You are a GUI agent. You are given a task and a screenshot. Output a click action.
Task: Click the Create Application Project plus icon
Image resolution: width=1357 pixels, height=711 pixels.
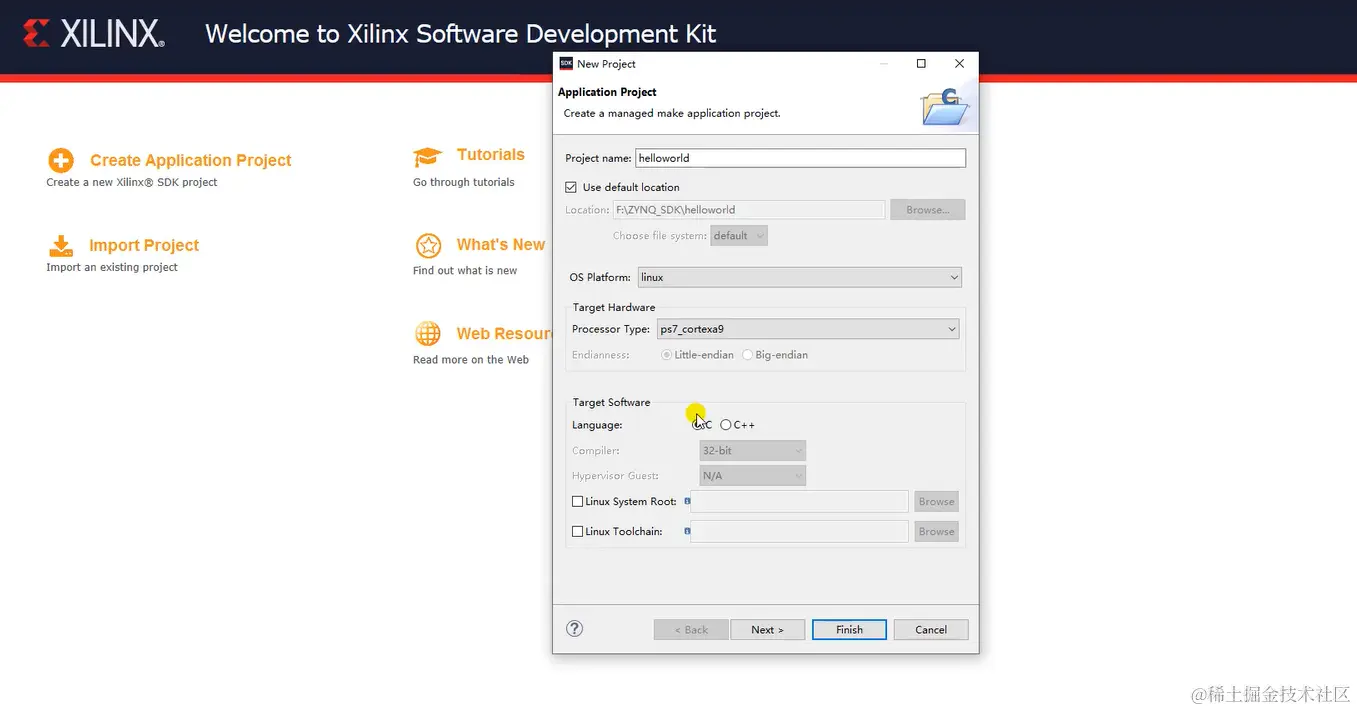pos(61,160)
